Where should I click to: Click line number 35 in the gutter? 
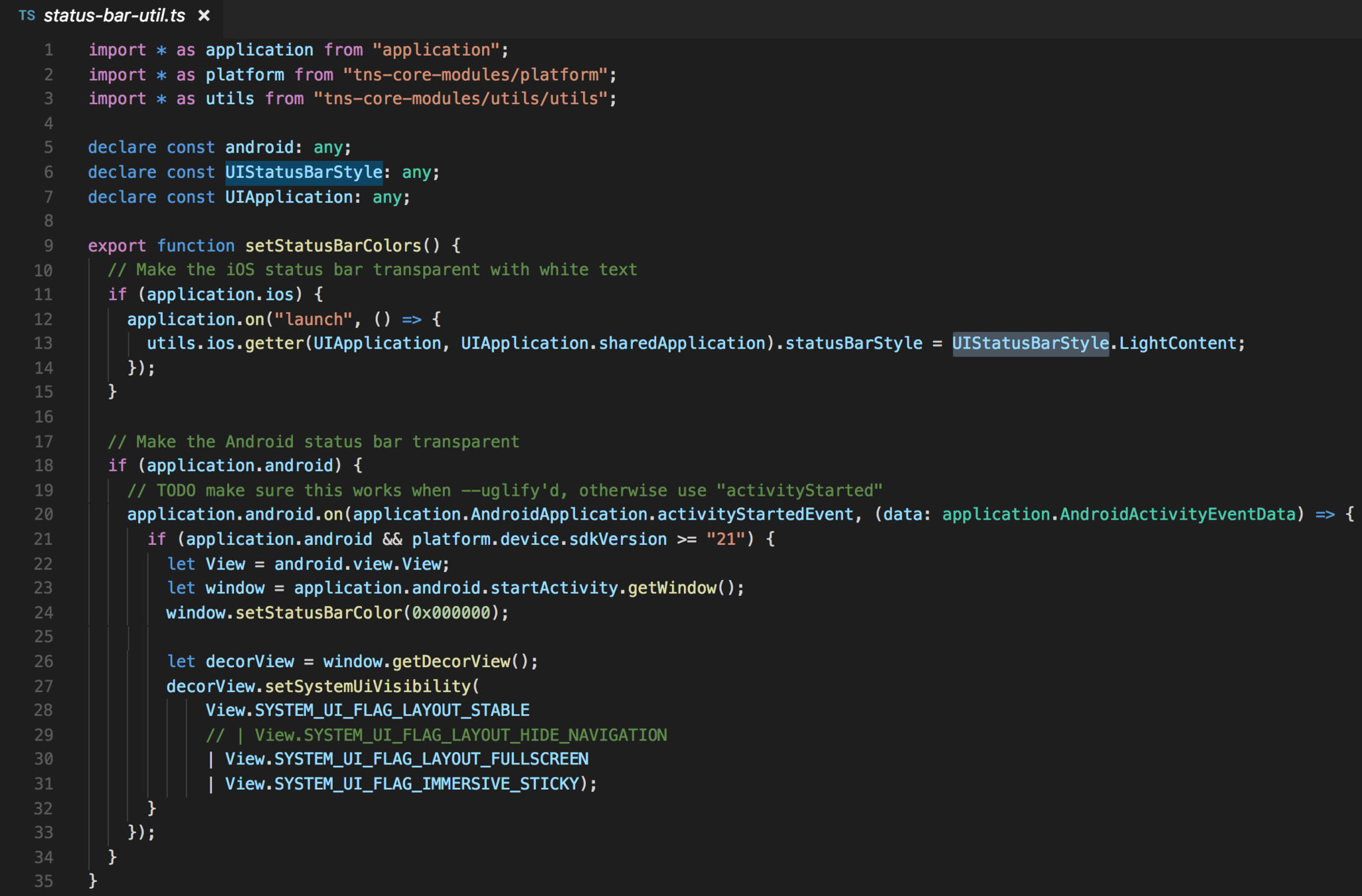tap(44, 881)
